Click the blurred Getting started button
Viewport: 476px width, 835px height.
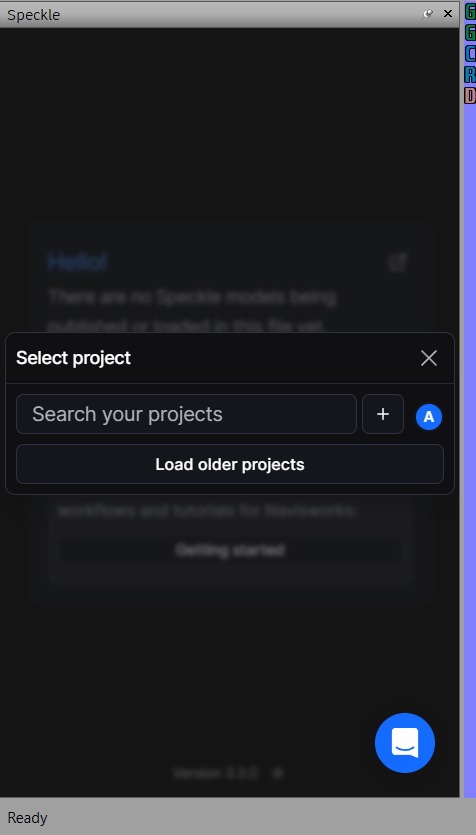[230, 550]
